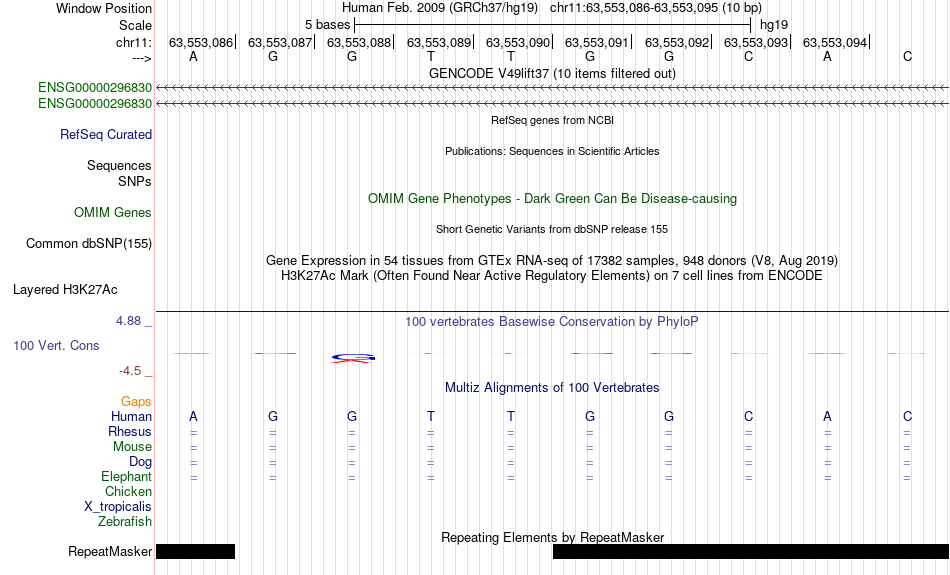
Task: Click the Zebrafish species row label
Action: coord(125,522)
